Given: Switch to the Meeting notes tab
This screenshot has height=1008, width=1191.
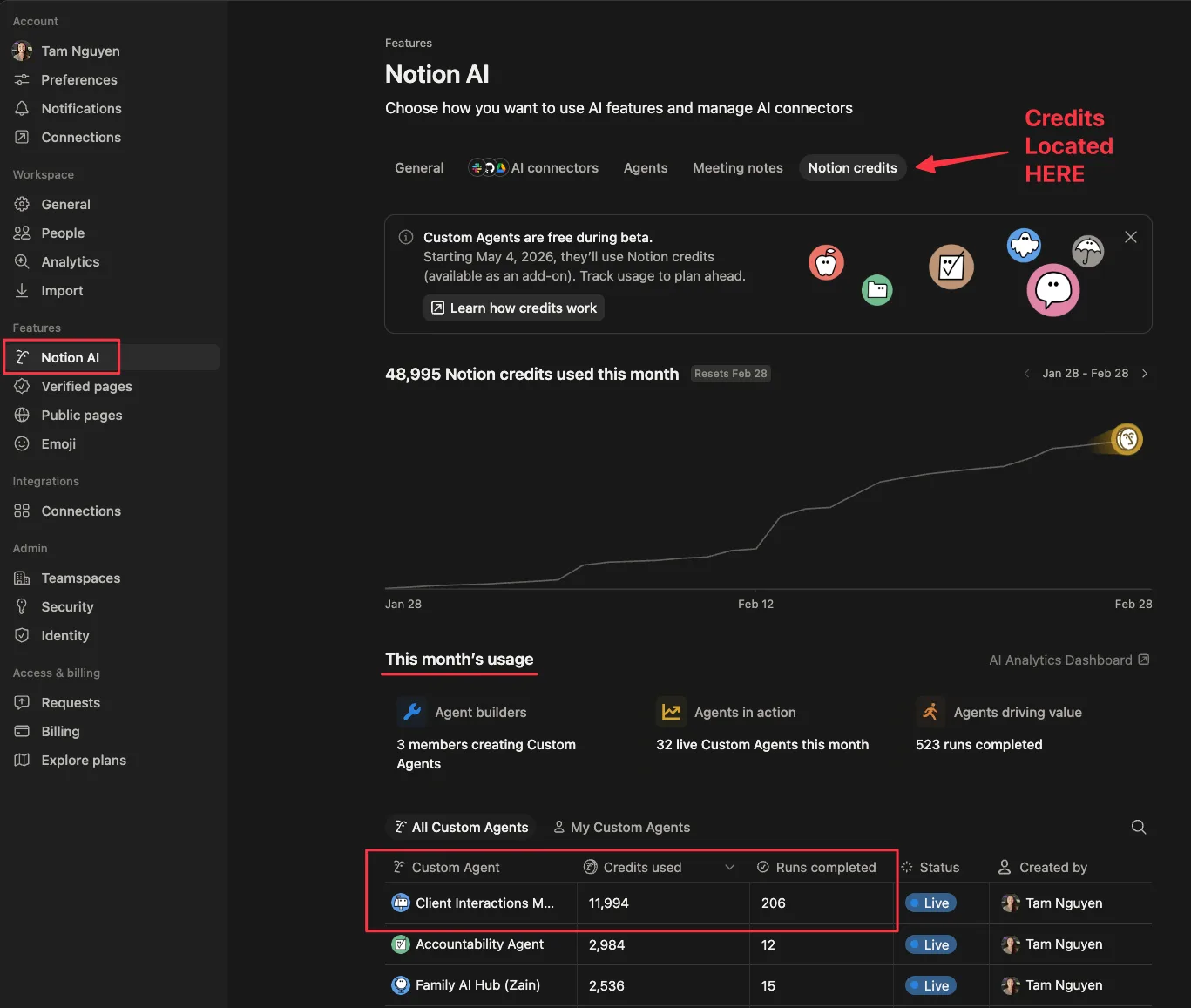Looking at the screenshot, I should [738, 167].
